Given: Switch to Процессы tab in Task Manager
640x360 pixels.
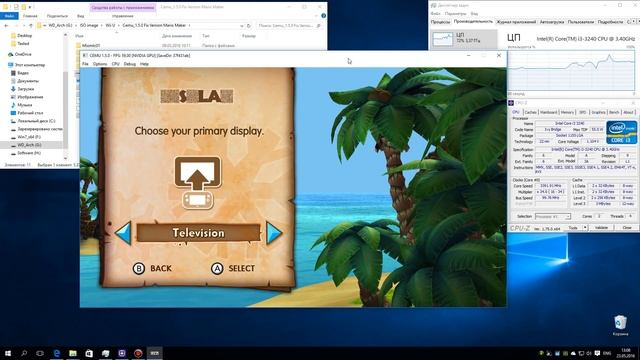Looking at the screenshot, I should point(440,22).
